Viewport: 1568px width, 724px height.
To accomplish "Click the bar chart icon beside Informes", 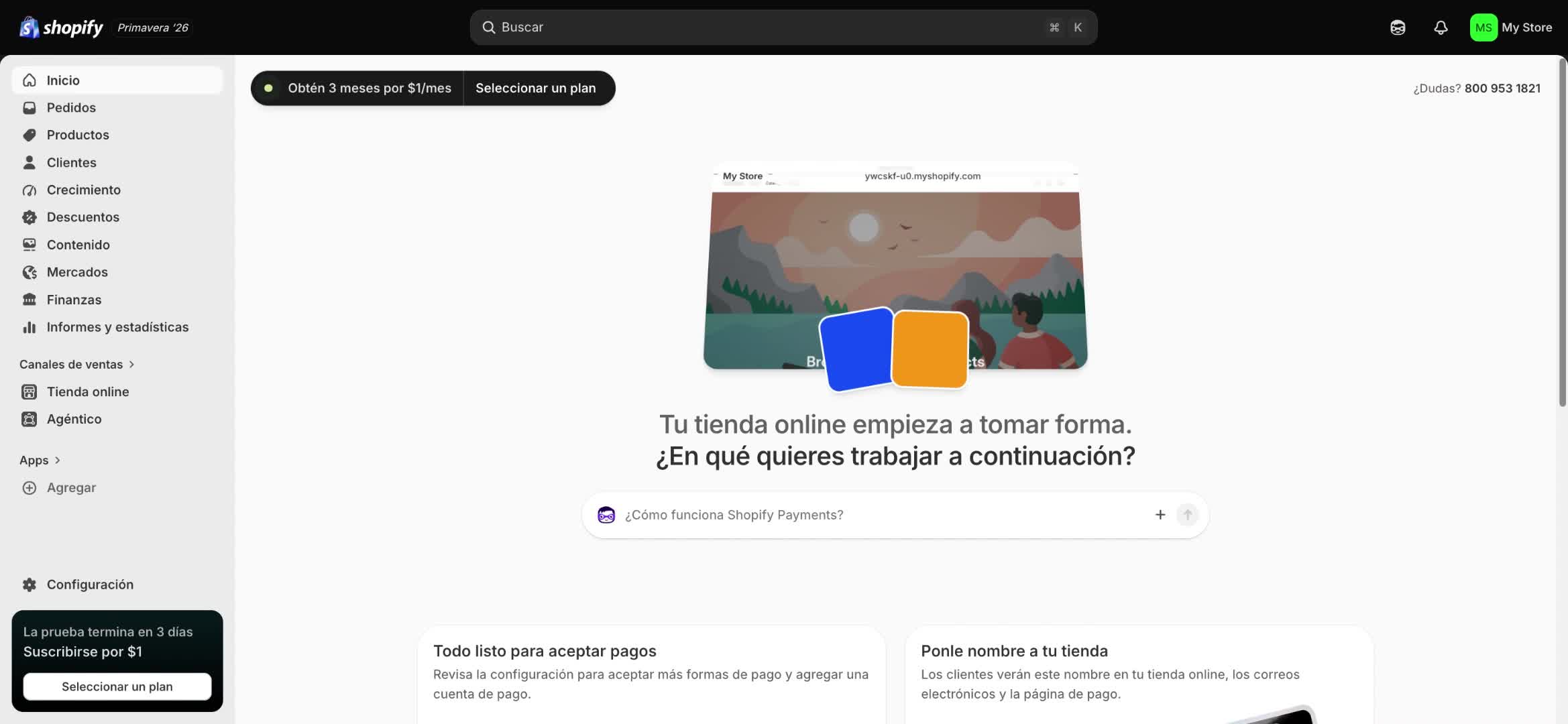I will 30,327.
